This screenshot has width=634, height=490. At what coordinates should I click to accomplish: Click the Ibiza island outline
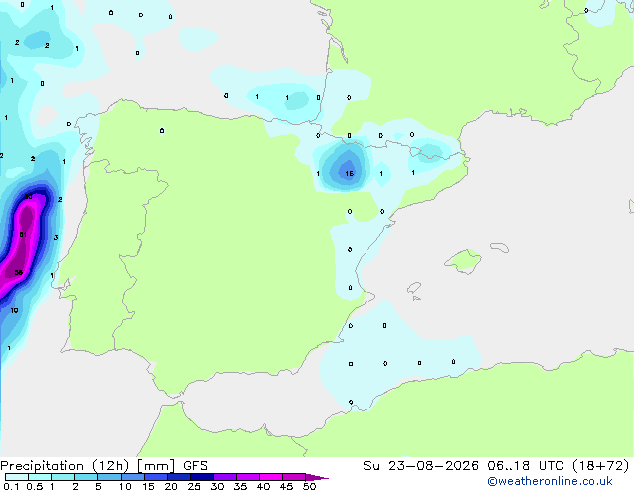tap(414, 288)
